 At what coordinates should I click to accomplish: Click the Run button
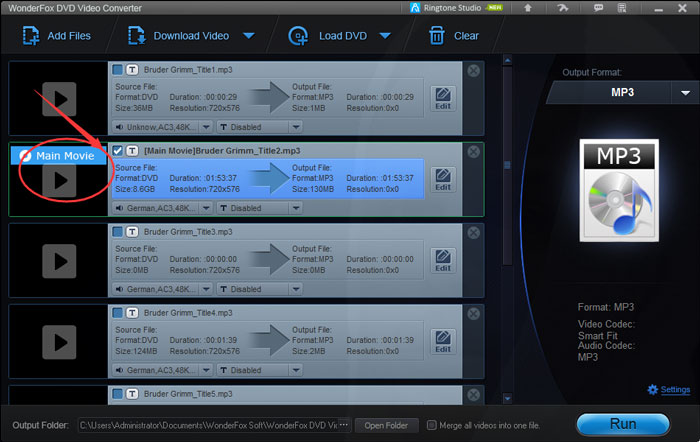click(x=623, y=424)
